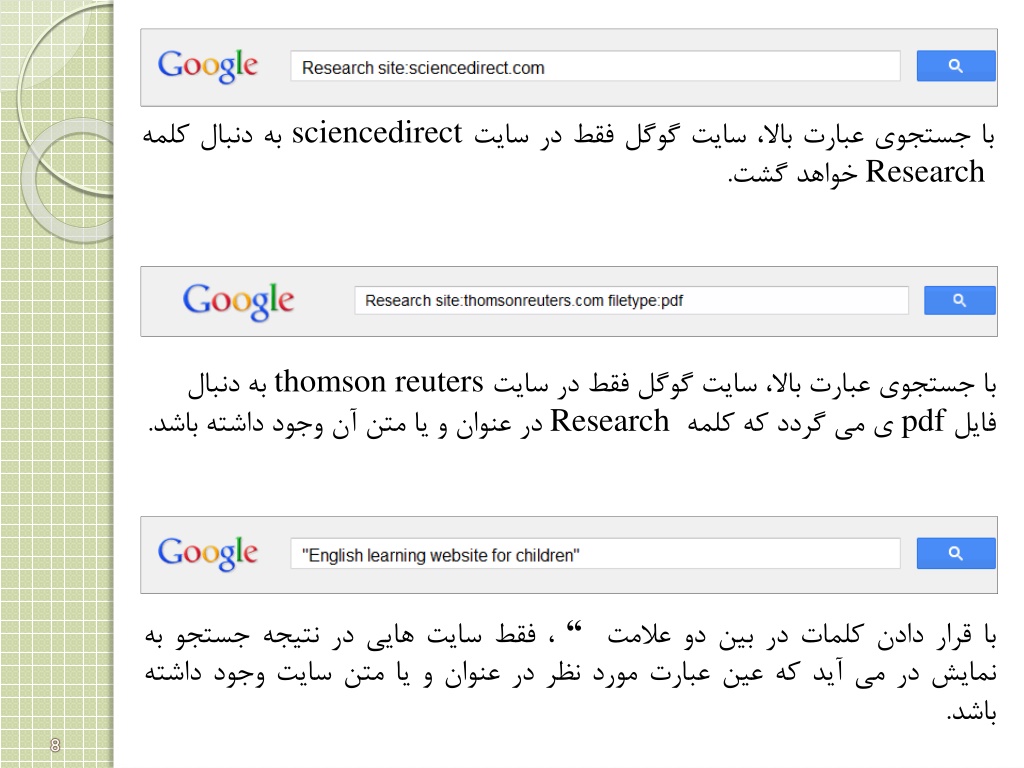1024x768 pixels.
Task: Click the word sciencedirect in first paragraph
Action: pos(377,133)
